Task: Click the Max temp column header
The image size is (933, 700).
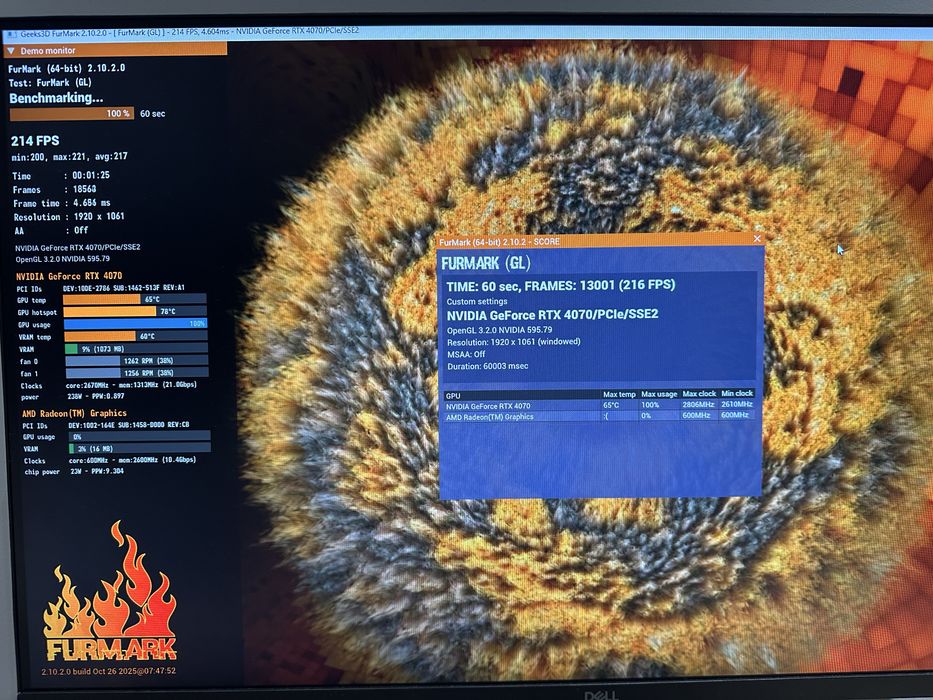Action: point(619,394)
